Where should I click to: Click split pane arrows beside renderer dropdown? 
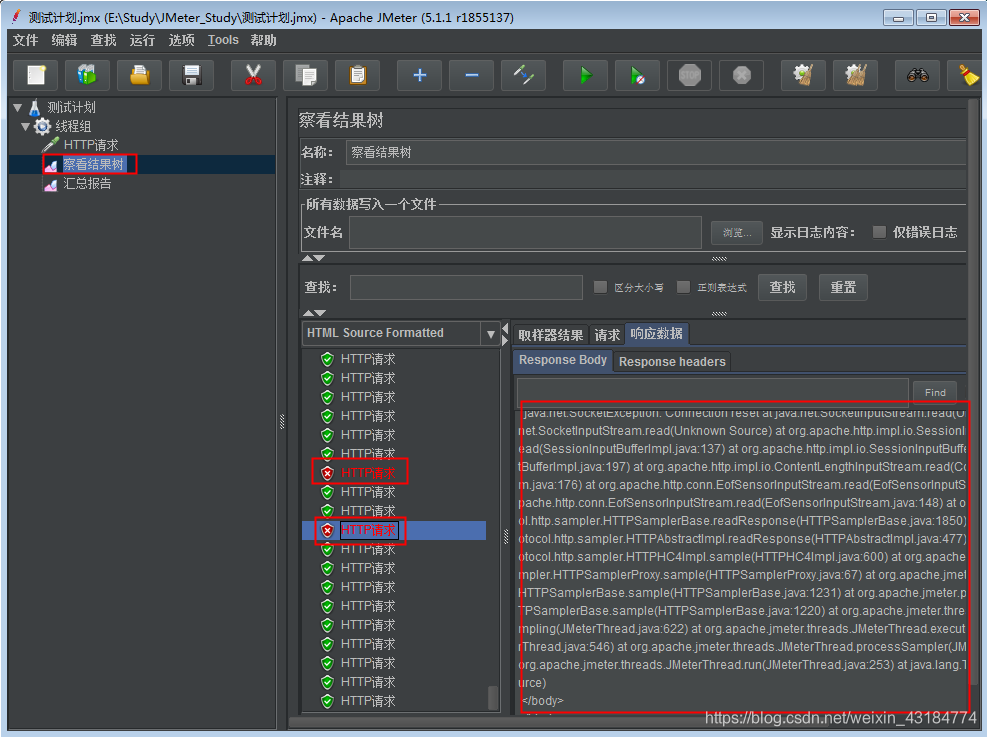tap(505, 334)
